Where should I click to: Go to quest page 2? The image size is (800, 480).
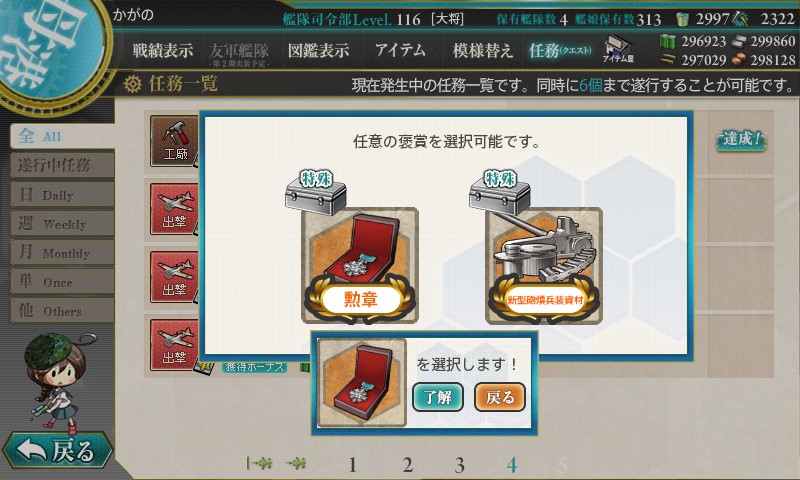407,465
